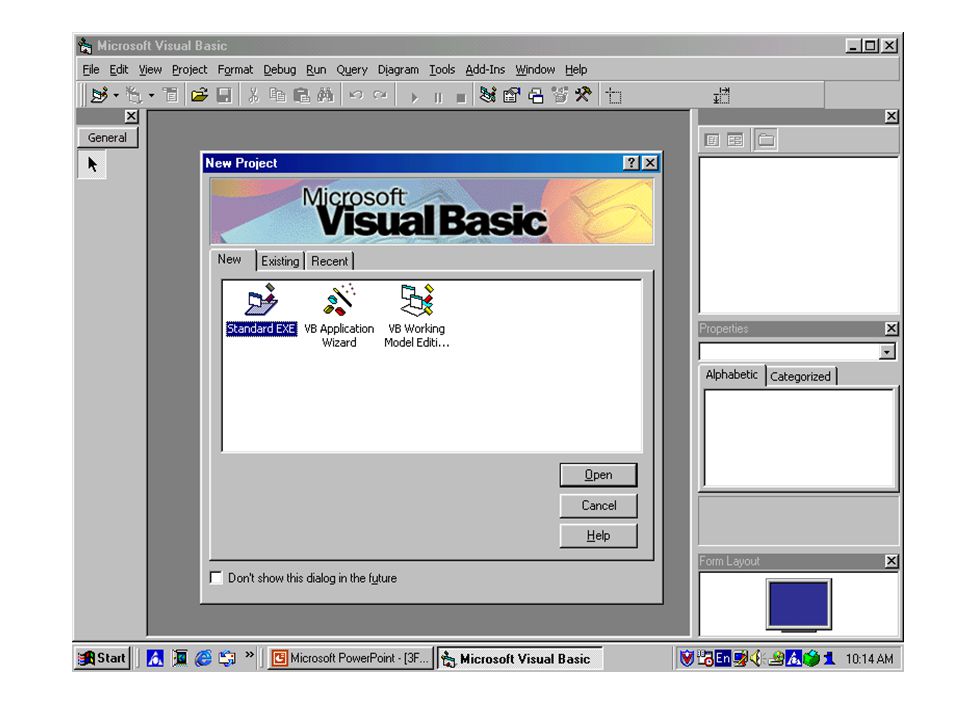Click the Find binoculars icon

coord(325,95)
